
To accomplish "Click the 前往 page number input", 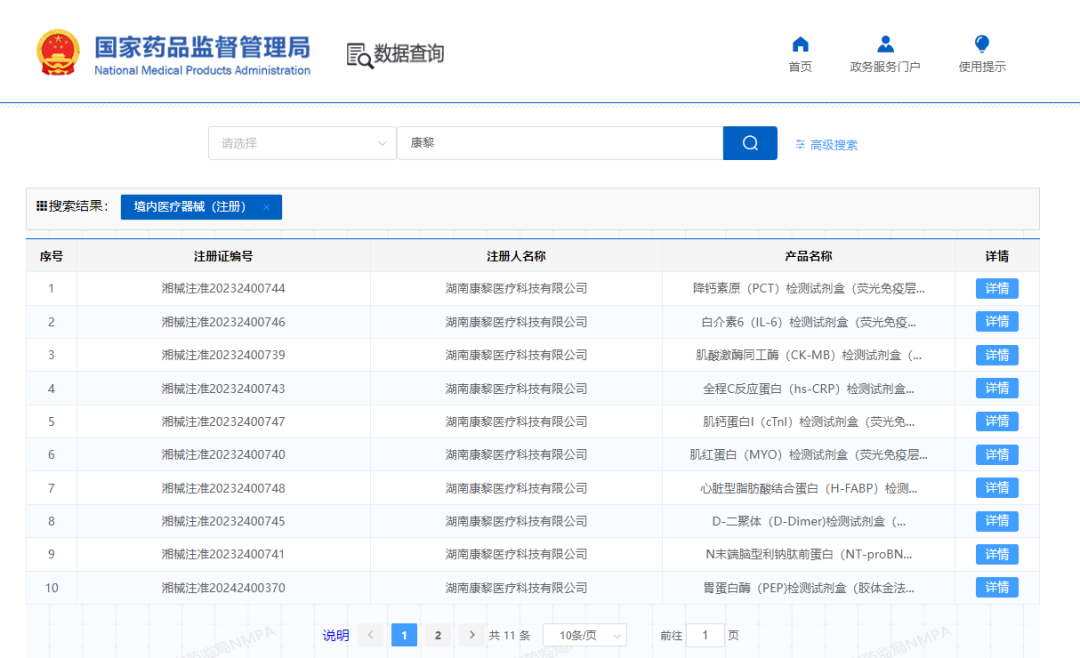I will tap(705, 634).
